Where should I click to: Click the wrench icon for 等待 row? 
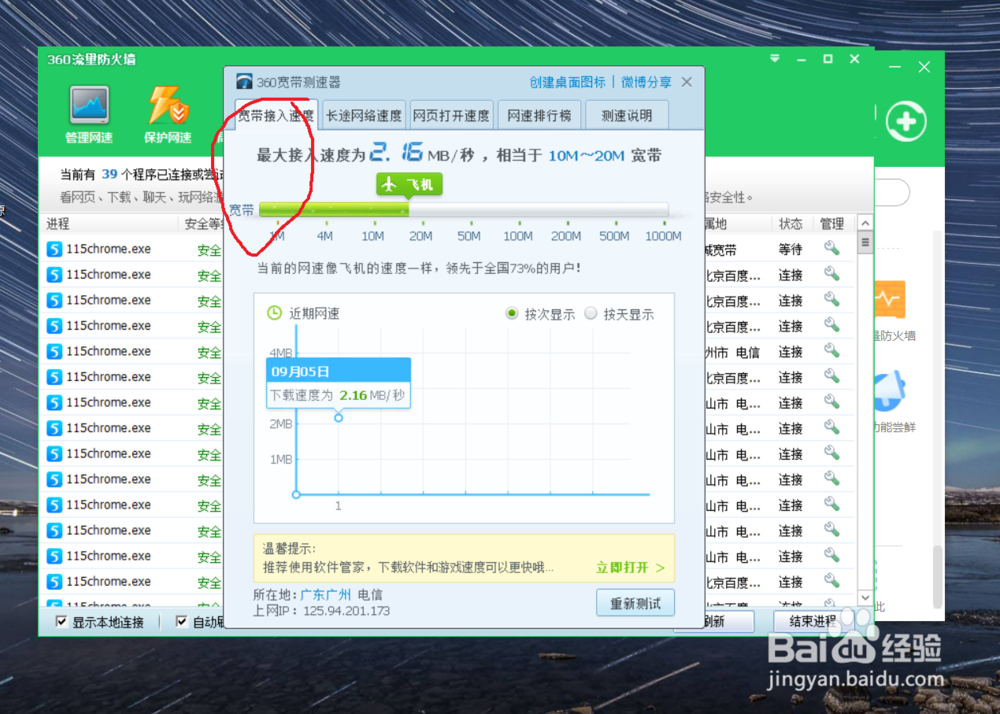tap(831, 248)
